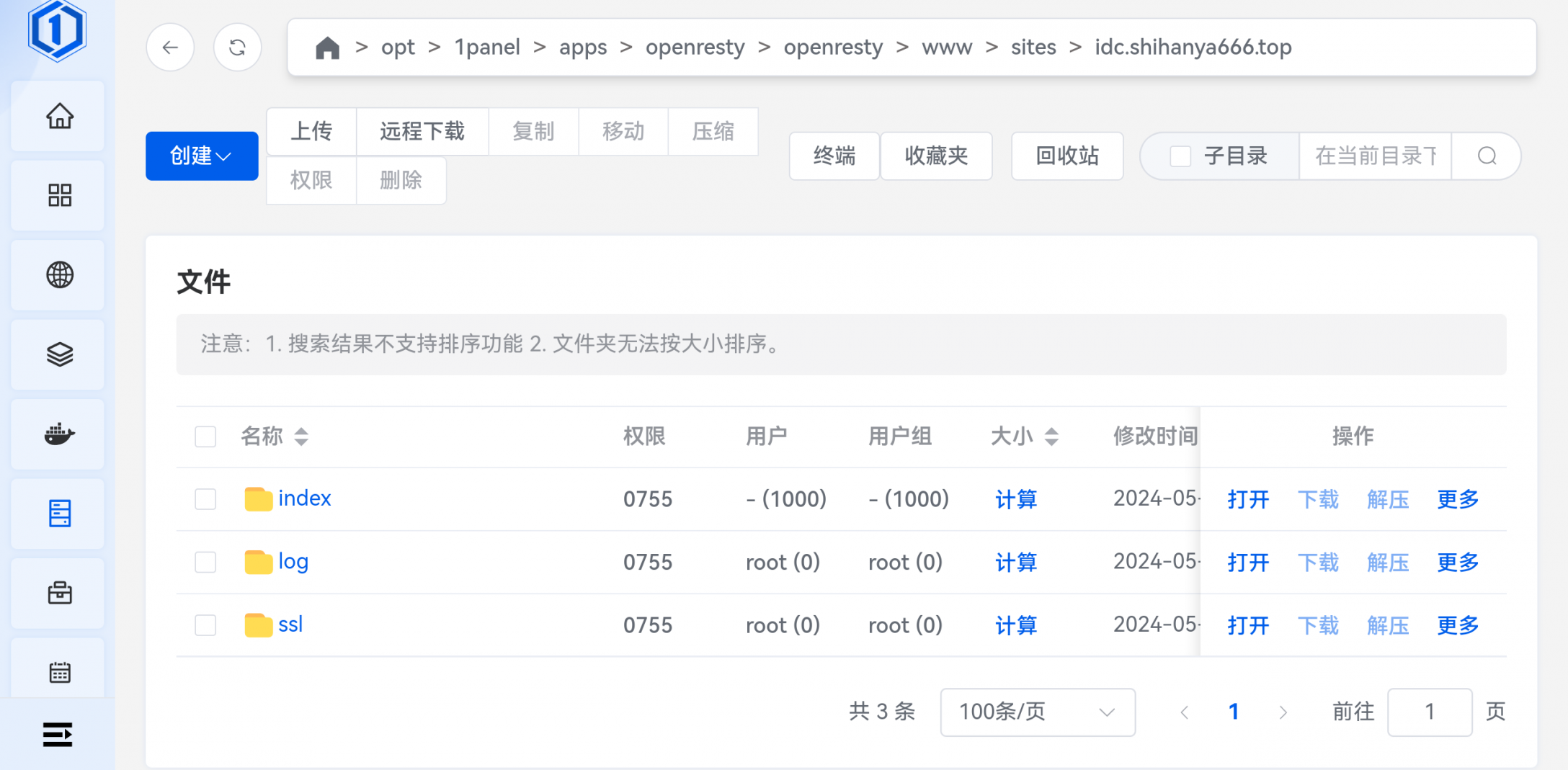Click the 远程下载 remote download button
Screen dimensions: 1568x770
[x=422, y=131]
